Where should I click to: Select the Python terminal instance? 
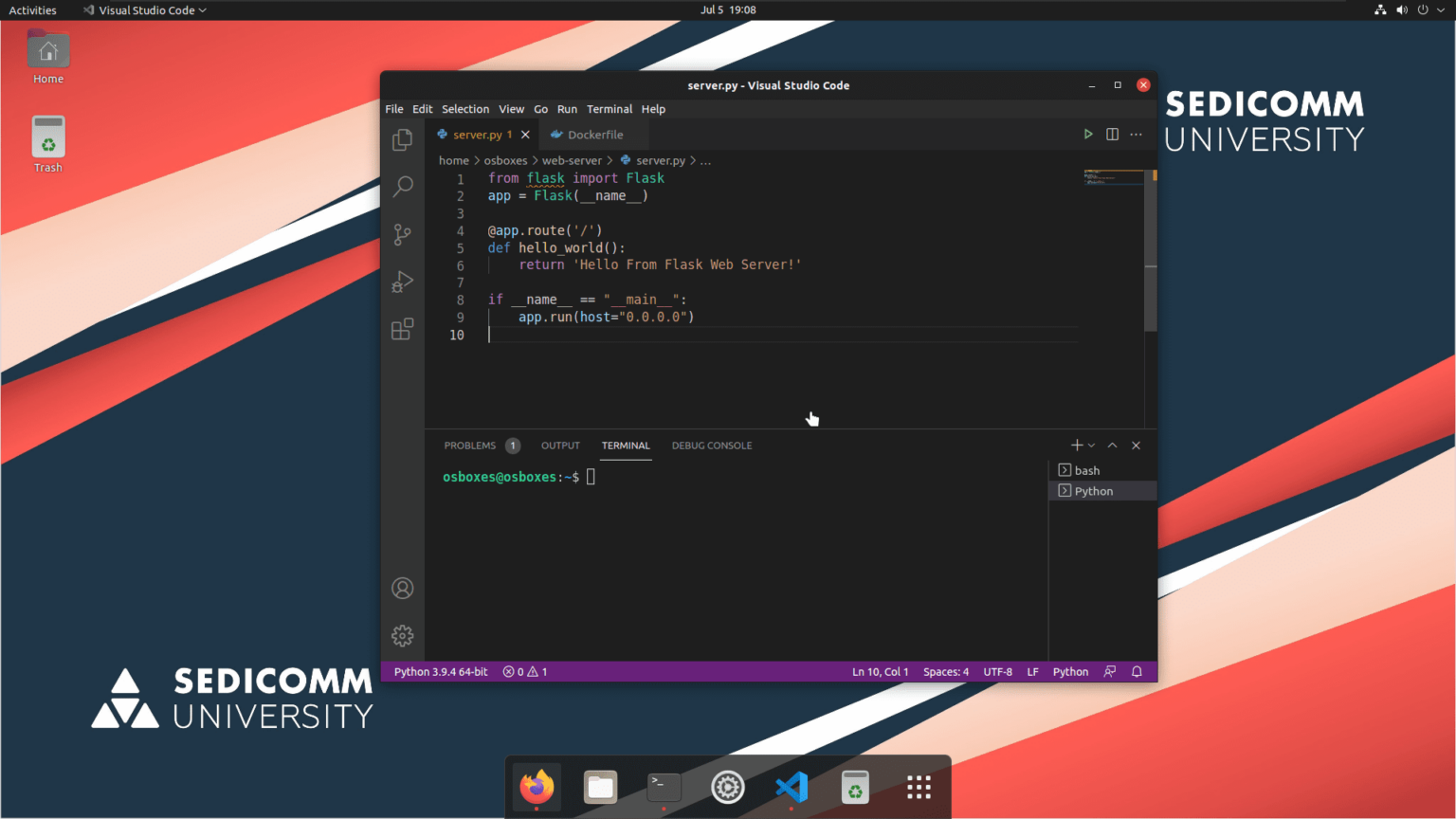1102,491
